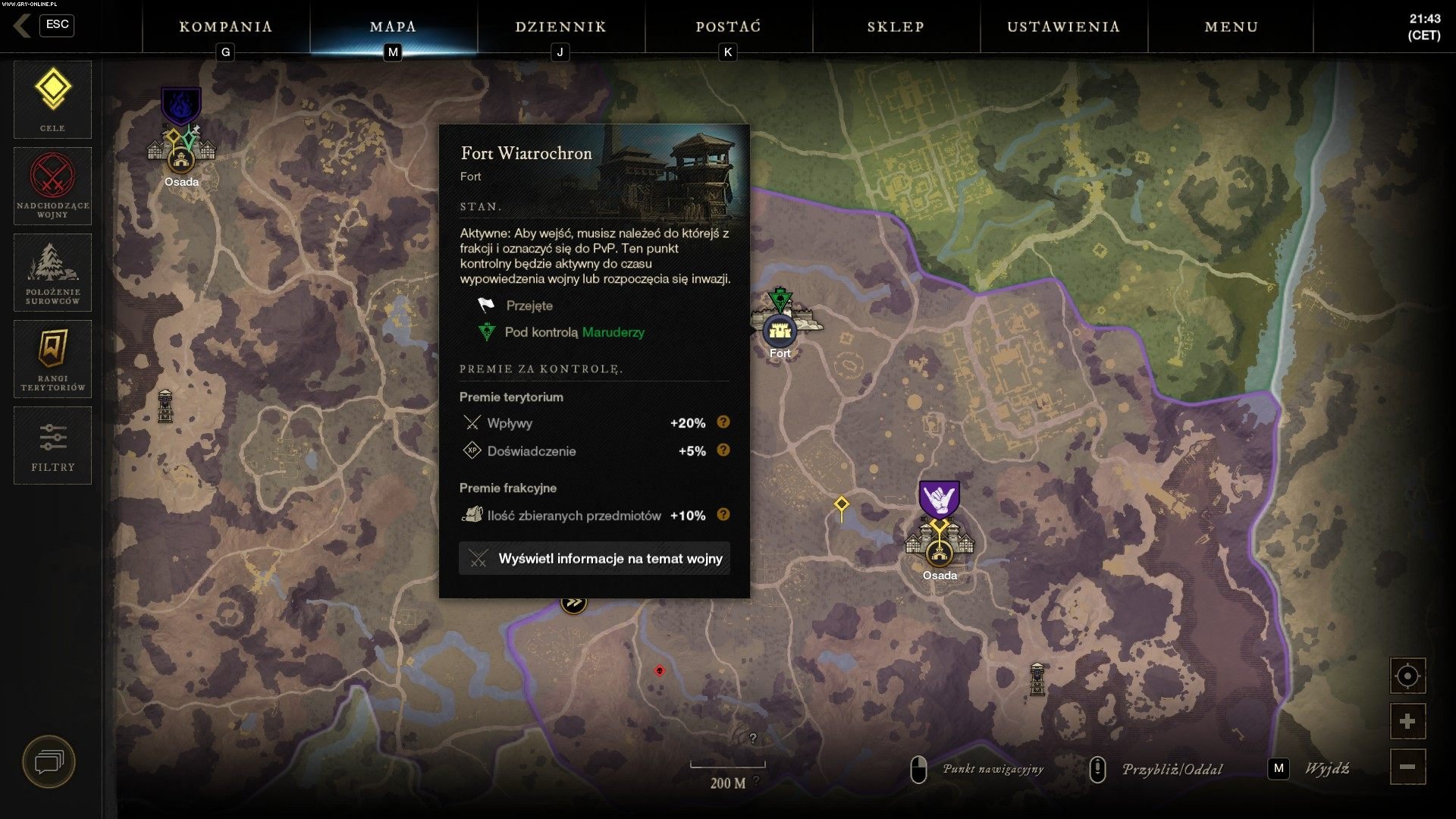The image size is (1456, 819).
Task: Open the chat bubble icon
Action: tap(49, 761)
